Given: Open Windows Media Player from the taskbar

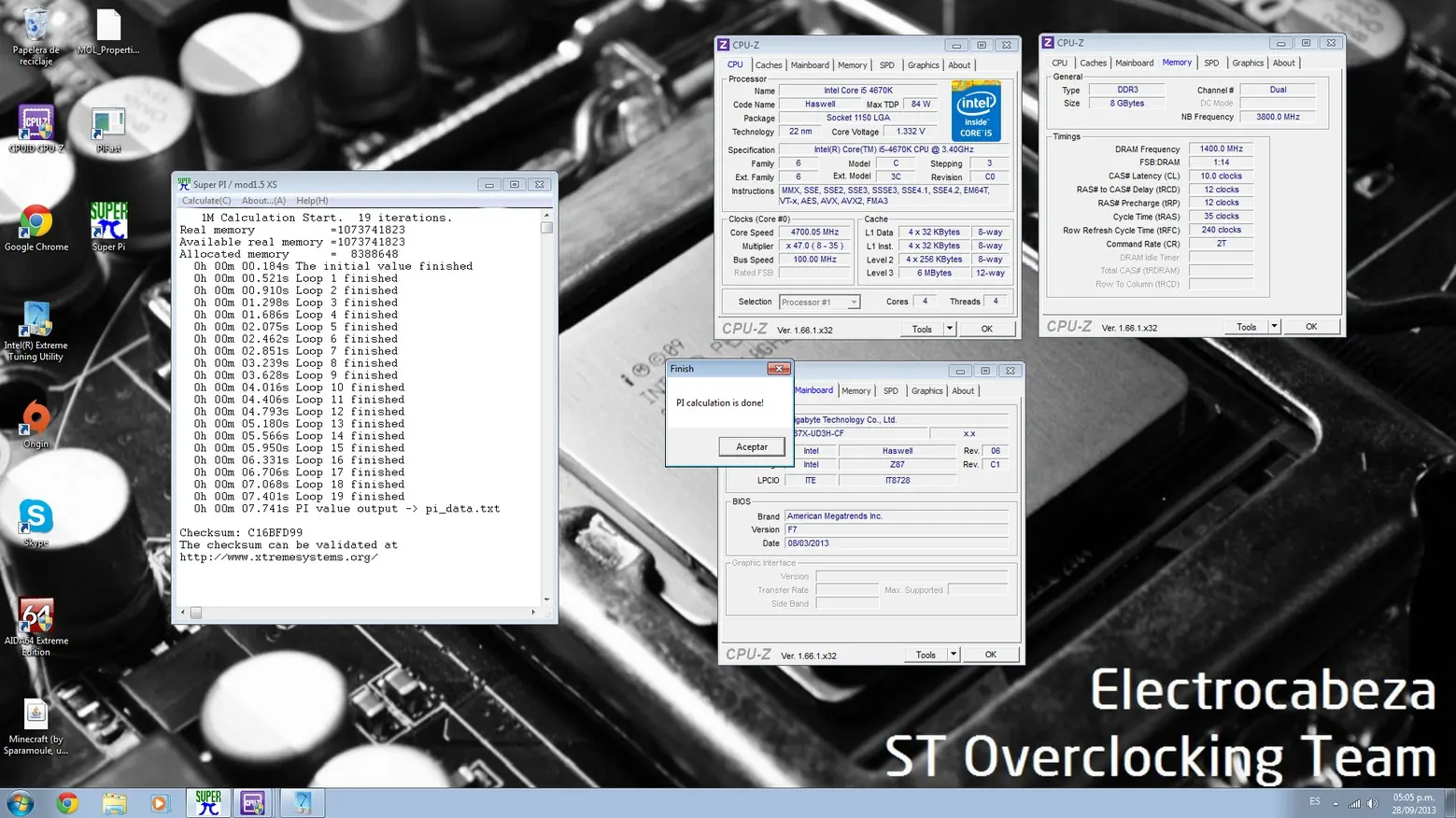Looking at the screenshot, I should tap(160, 803).
